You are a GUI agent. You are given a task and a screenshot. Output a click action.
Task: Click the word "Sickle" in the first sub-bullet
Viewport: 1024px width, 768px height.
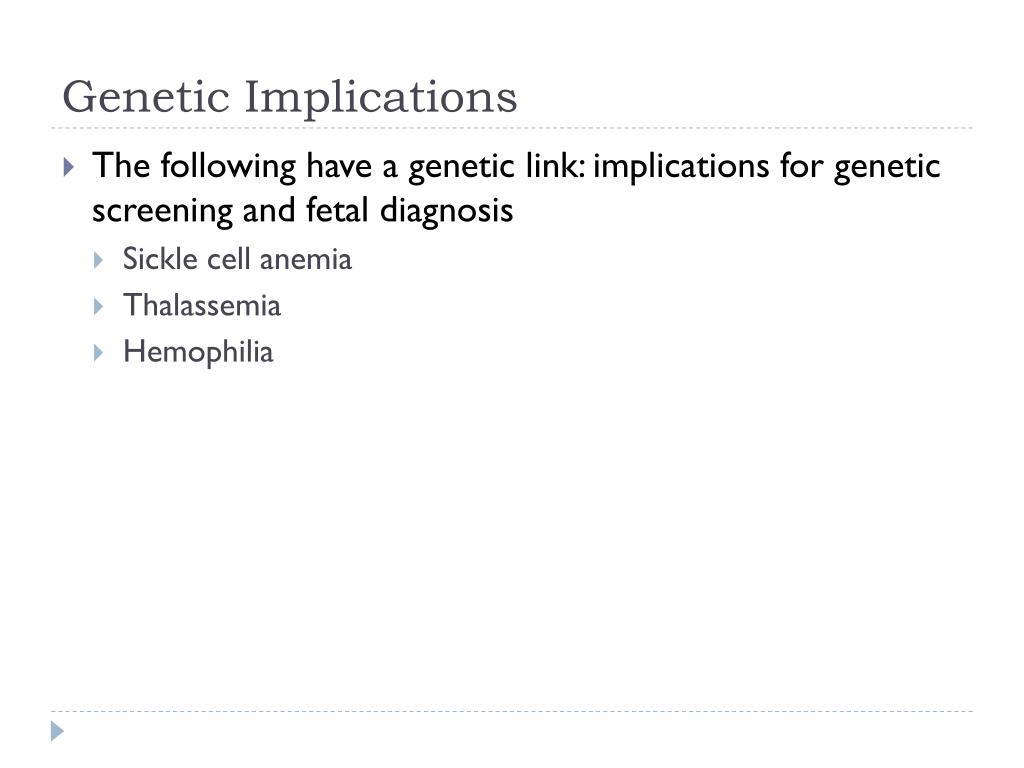[x=159, y=259]
